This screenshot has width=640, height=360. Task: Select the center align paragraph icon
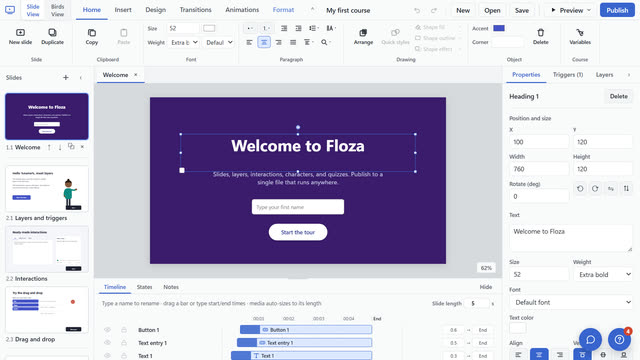pos(264,42)
